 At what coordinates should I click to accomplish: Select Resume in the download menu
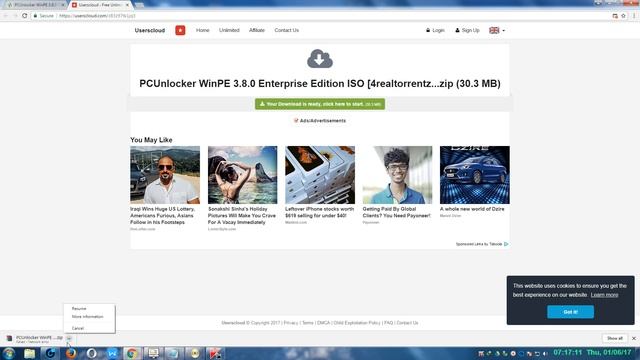click(x=79, y=309)
